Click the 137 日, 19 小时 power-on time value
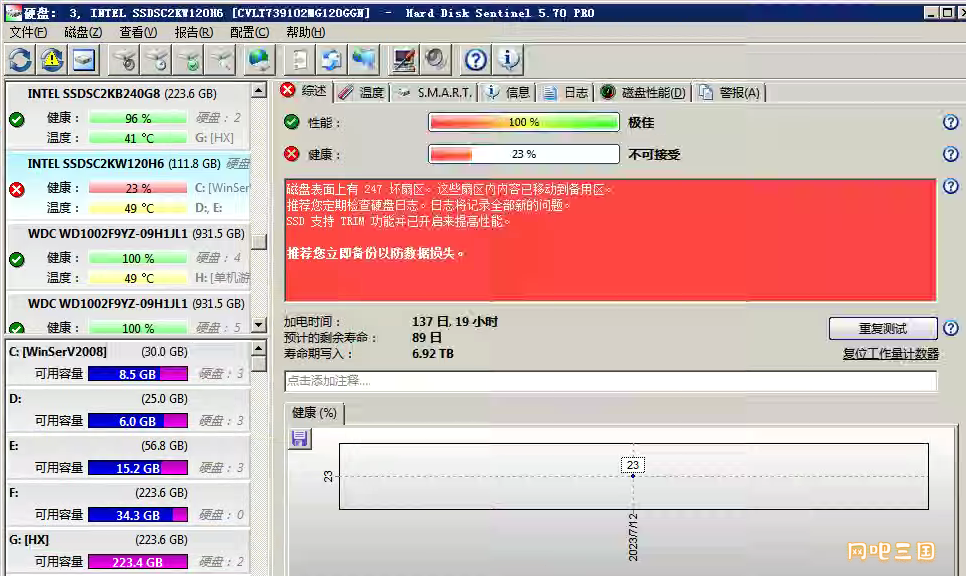Screen dimensions: 966x576 (x=455, y=322)
